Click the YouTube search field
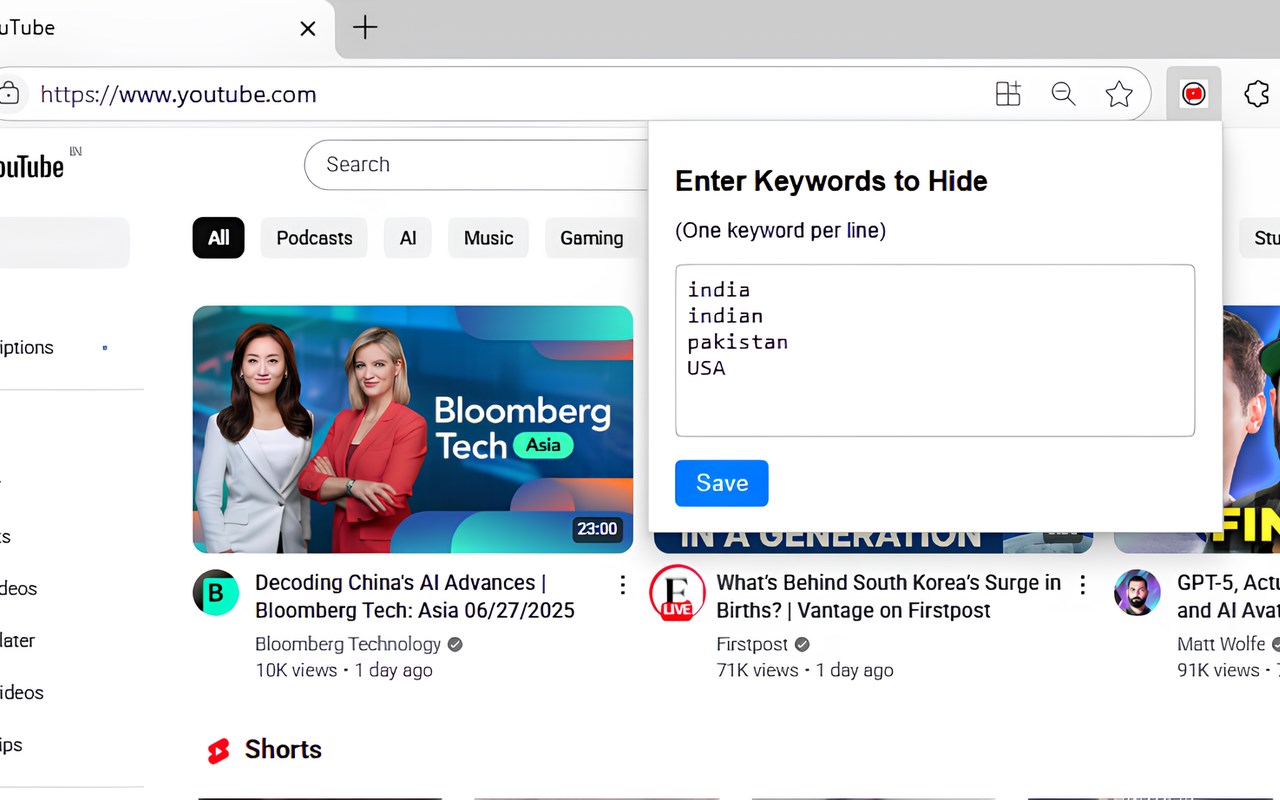The image size is (1280, 800). coord(477,165)
